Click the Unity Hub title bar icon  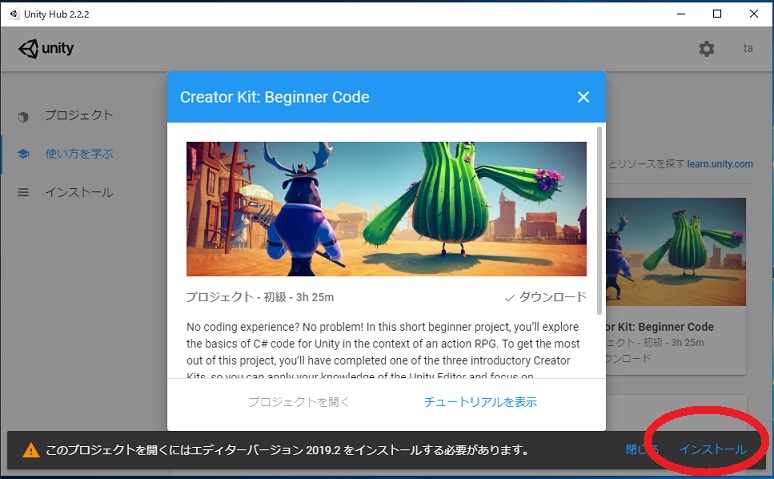(x=14, y=14)
